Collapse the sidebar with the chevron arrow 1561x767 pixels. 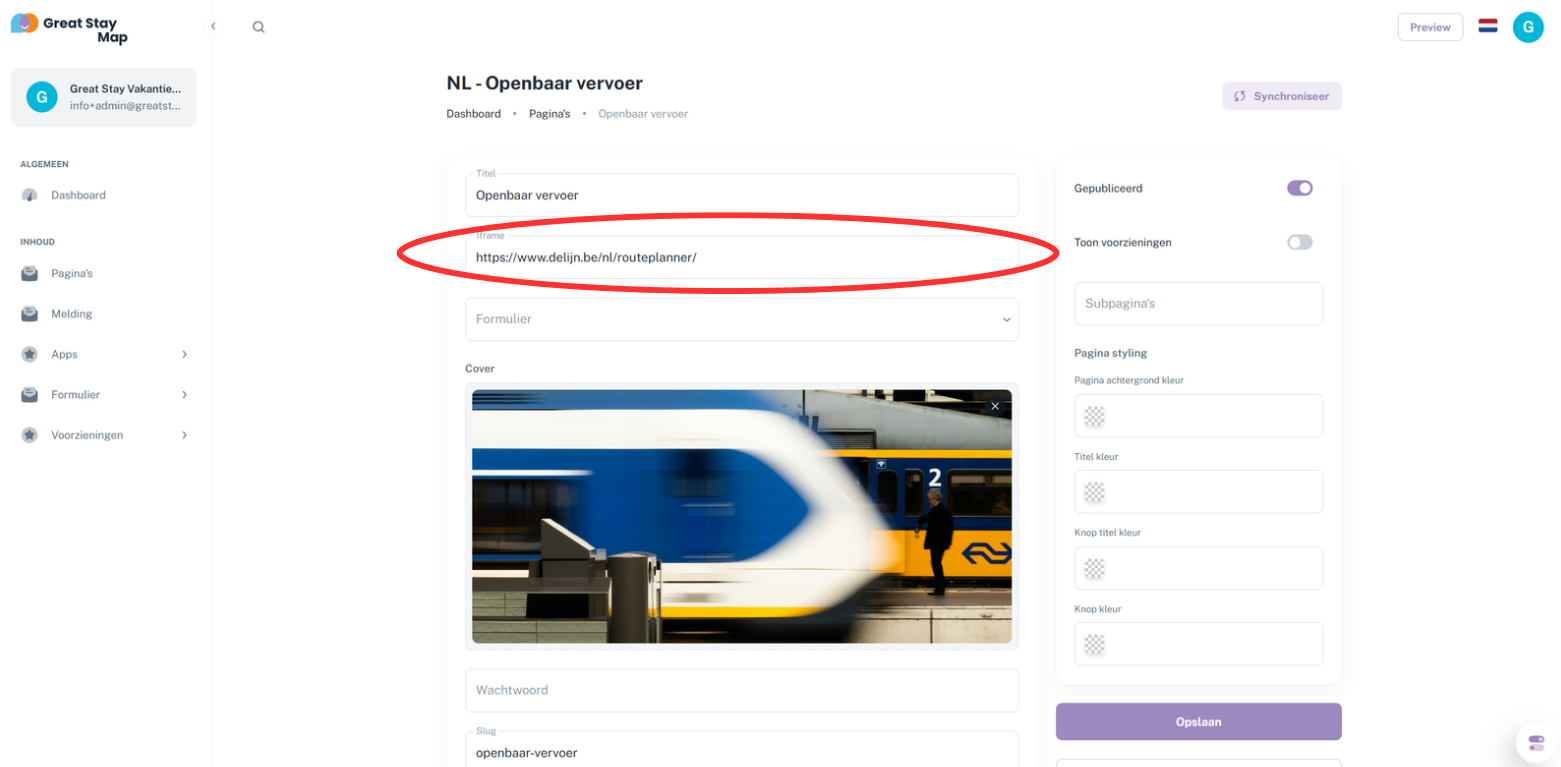pos(213,26)
